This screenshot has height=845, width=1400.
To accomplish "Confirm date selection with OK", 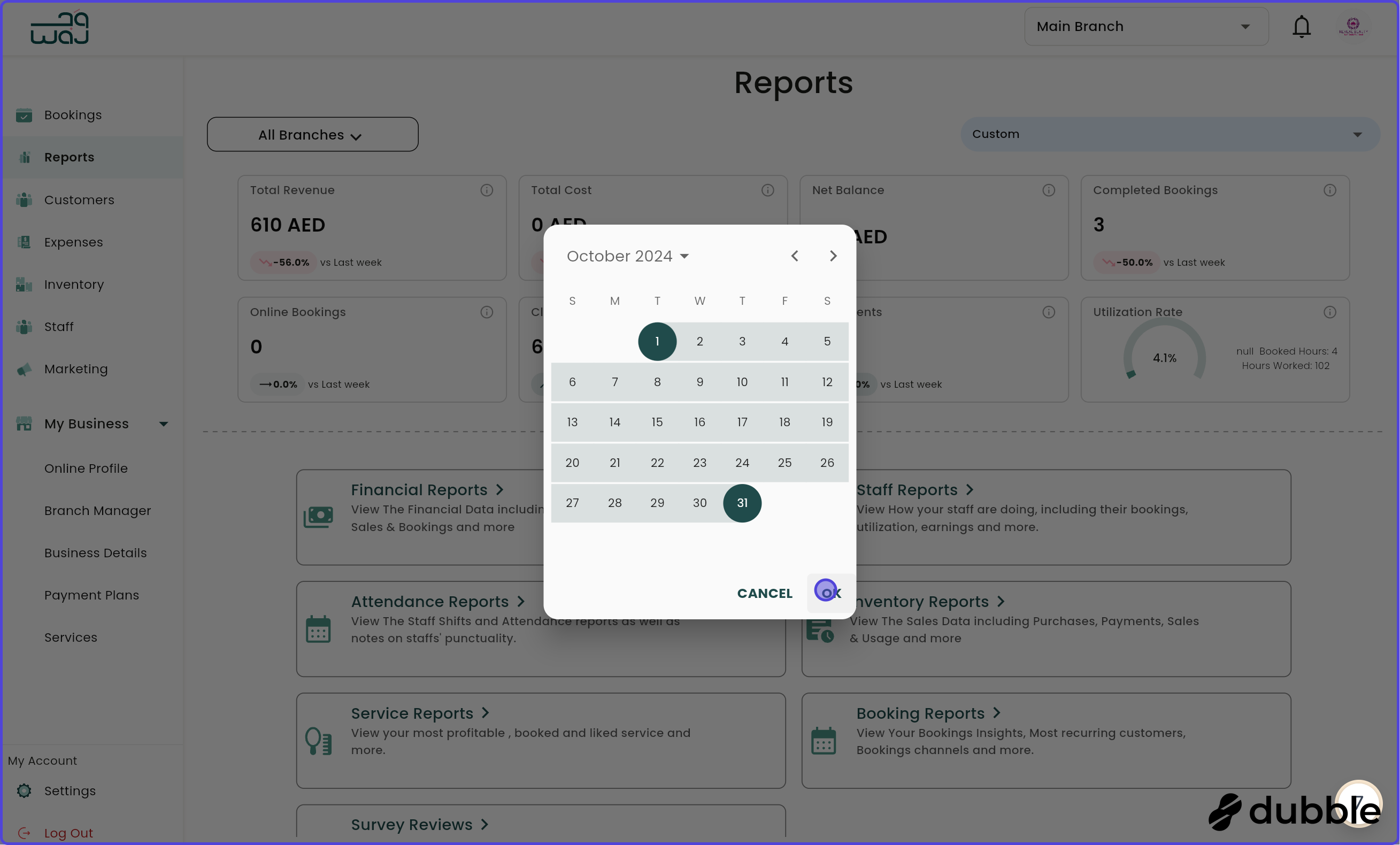I will coord(829,593).
